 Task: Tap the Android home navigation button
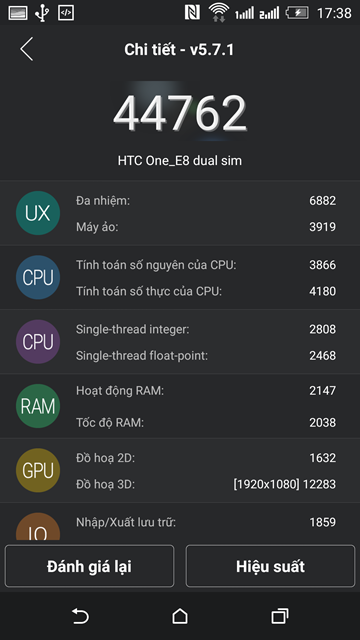180,616
